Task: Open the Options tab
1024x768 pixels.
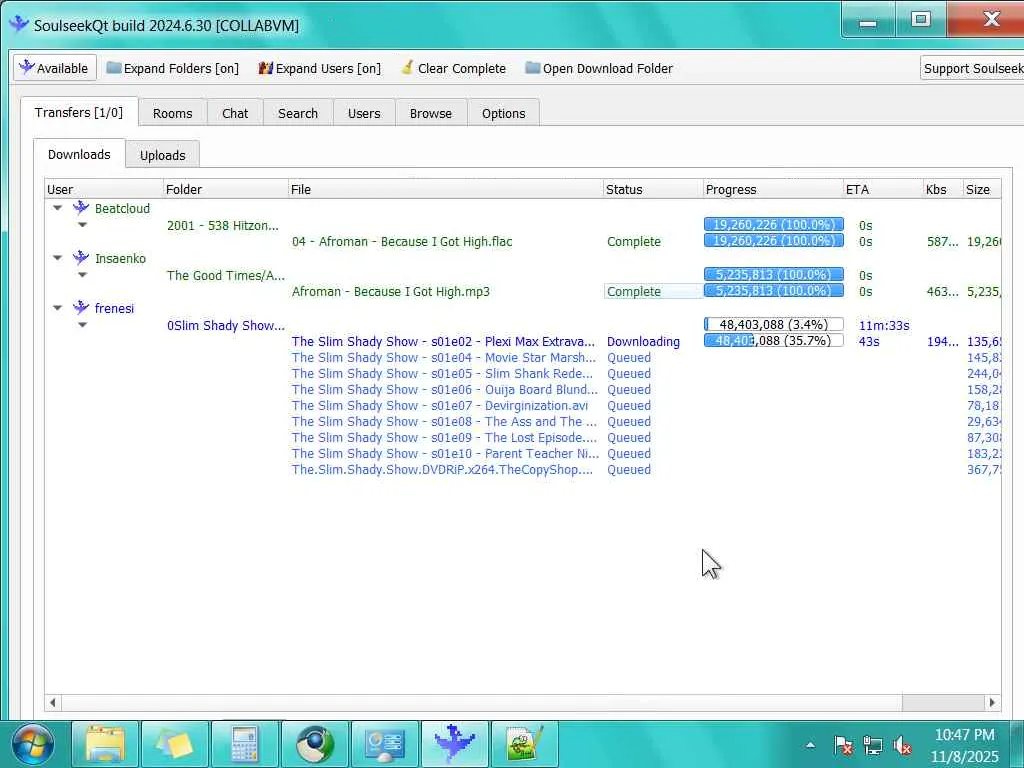Action: click(504, 113)
